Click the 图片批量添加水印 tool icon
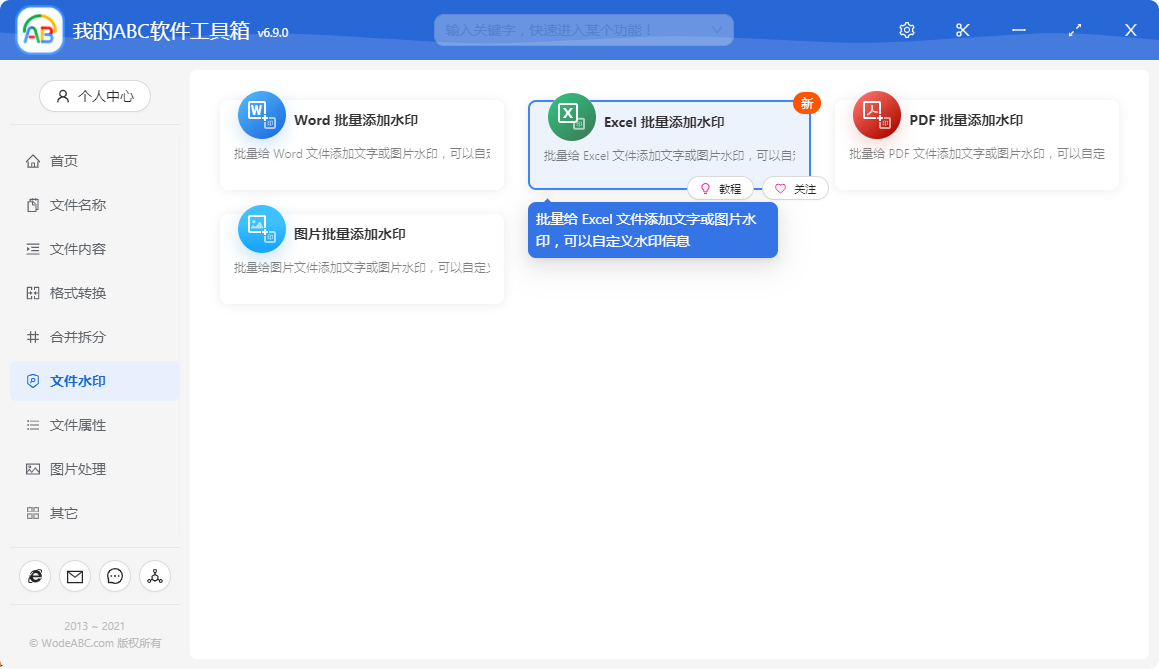Image resolution: width=1159 pixels, height=669 pixels. [x=261, y=229]
